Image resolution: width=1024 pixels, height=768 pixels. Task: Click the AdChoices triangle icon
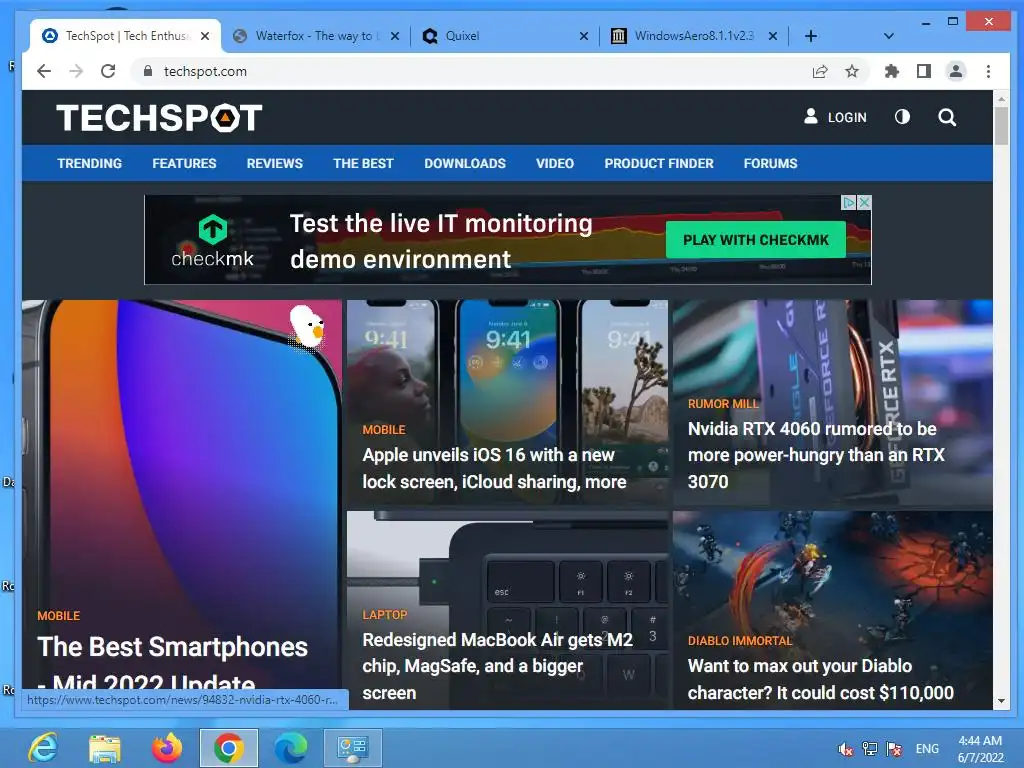point(849,202)
